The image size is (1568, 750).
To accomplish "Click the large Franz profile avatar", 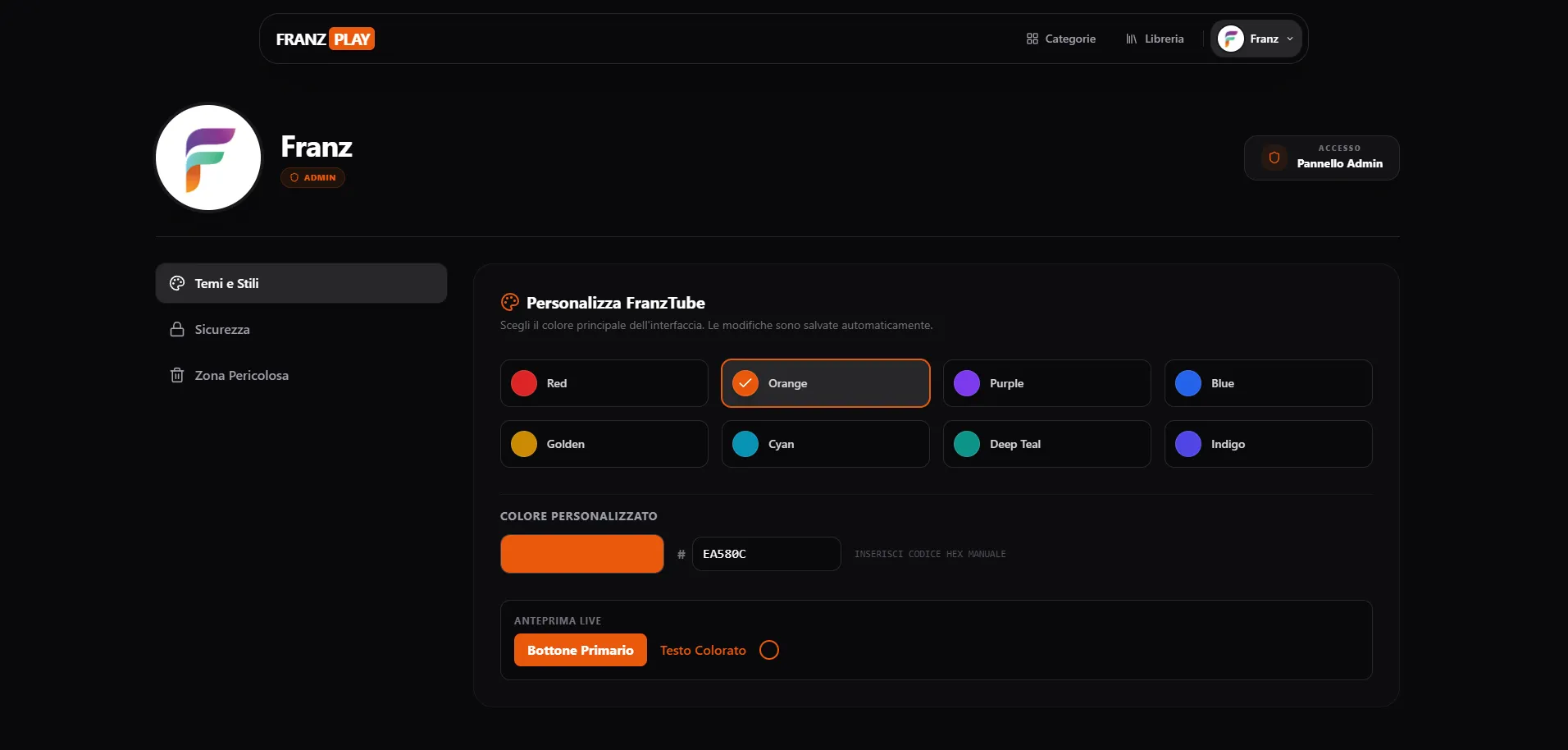I will coord(208,158).
